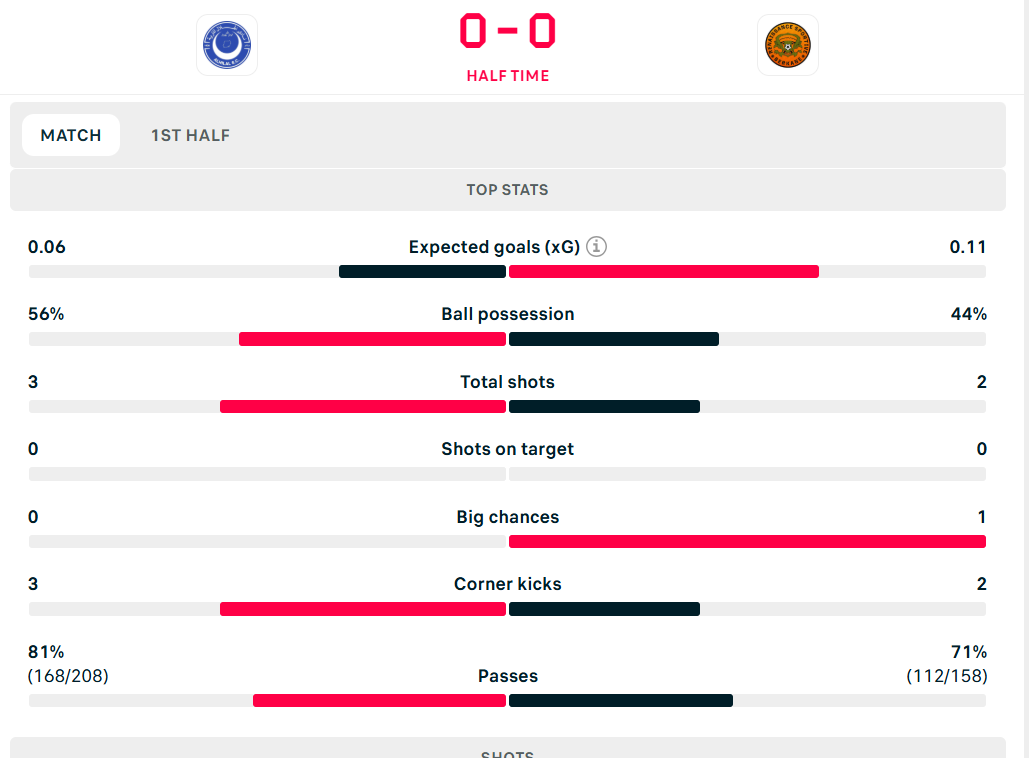The image size is (1029, 758).
Task: Click the Ball possession stat label
Action: [507, 314]
